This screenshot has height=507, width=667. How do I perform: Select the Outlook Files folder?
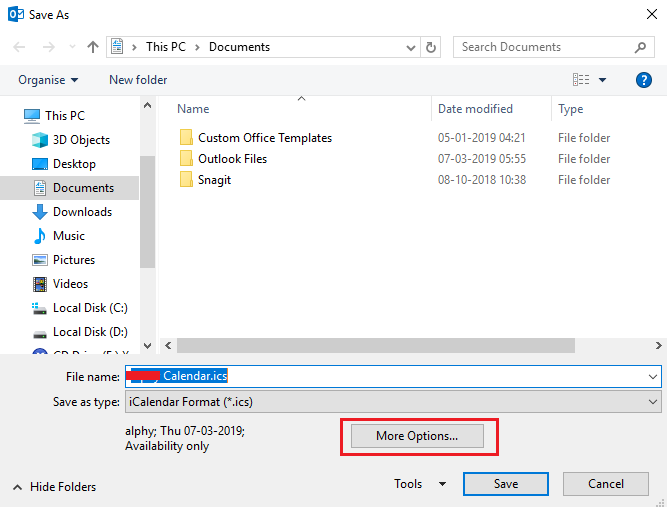tap(232, 159)
